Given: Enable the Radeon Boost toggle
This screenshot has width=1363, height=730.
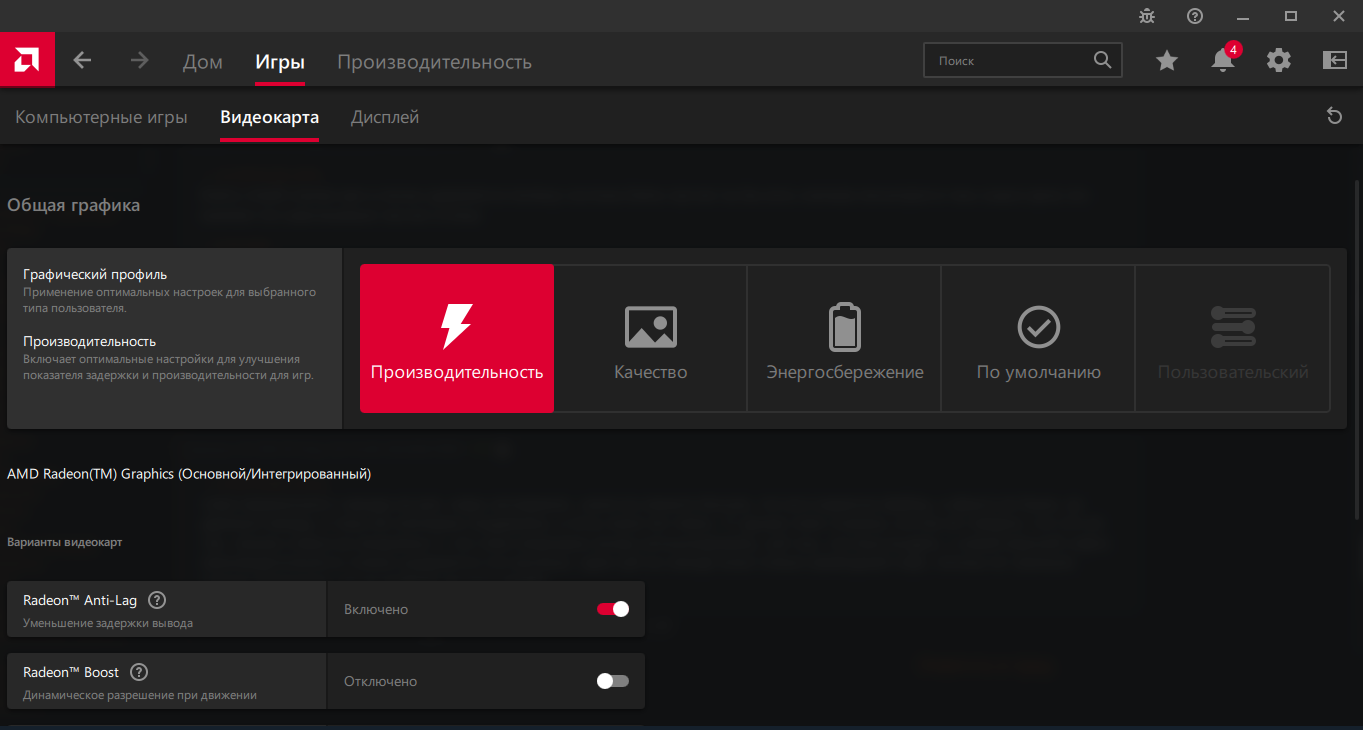Looking at the screenshot, I should [x=613, y=681].
